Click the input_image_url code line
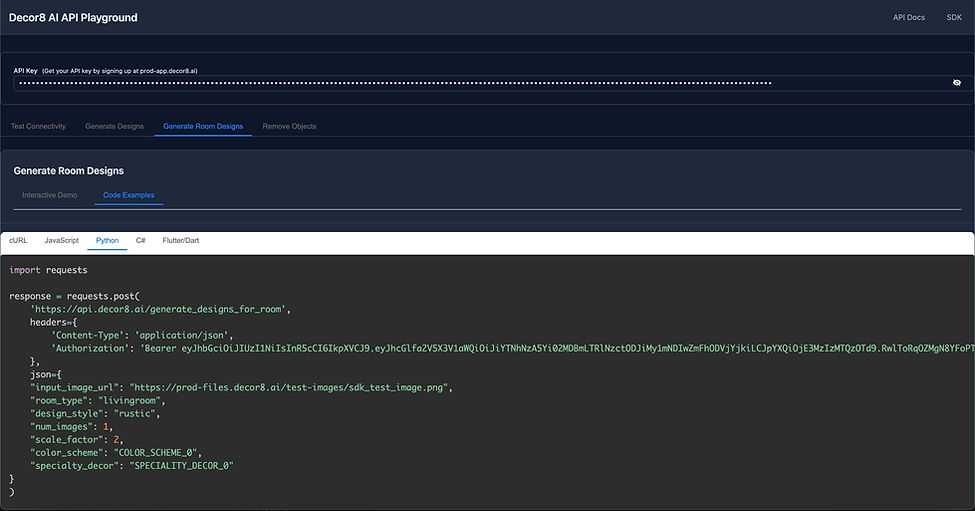975x511 pixels. coord(241,387)
